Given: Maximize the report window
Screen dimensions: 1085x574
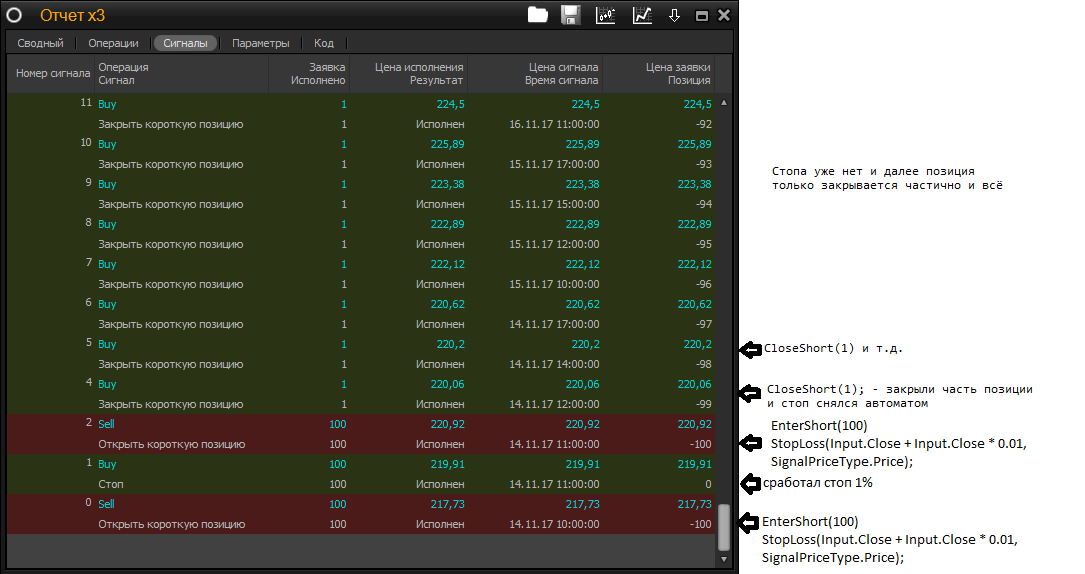Looking at the screenshot, I should tap(702, 16).
